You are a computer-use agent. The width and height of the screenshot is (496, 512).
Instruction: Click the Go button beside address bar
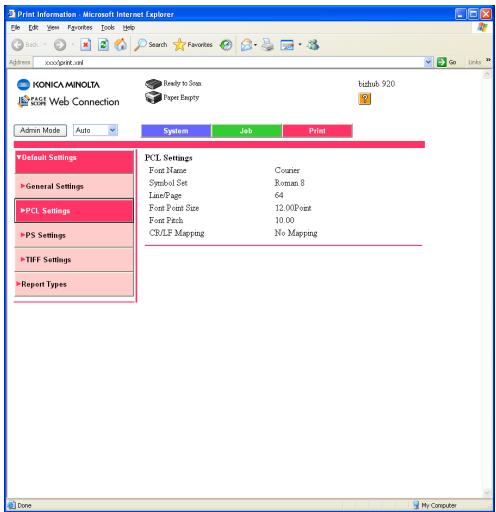pyautogui.click(x=447, y=62)
